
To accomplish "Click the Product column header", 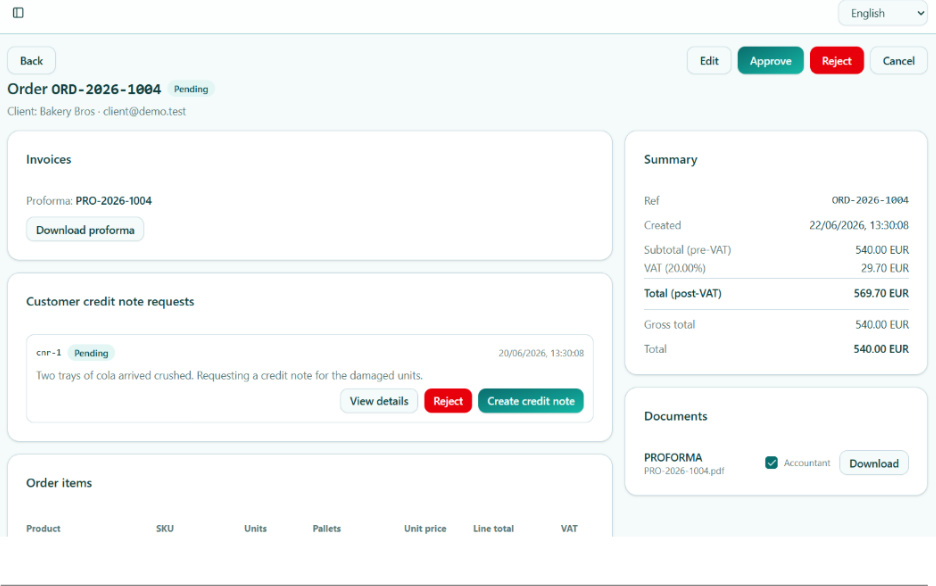I will (43, 528).
